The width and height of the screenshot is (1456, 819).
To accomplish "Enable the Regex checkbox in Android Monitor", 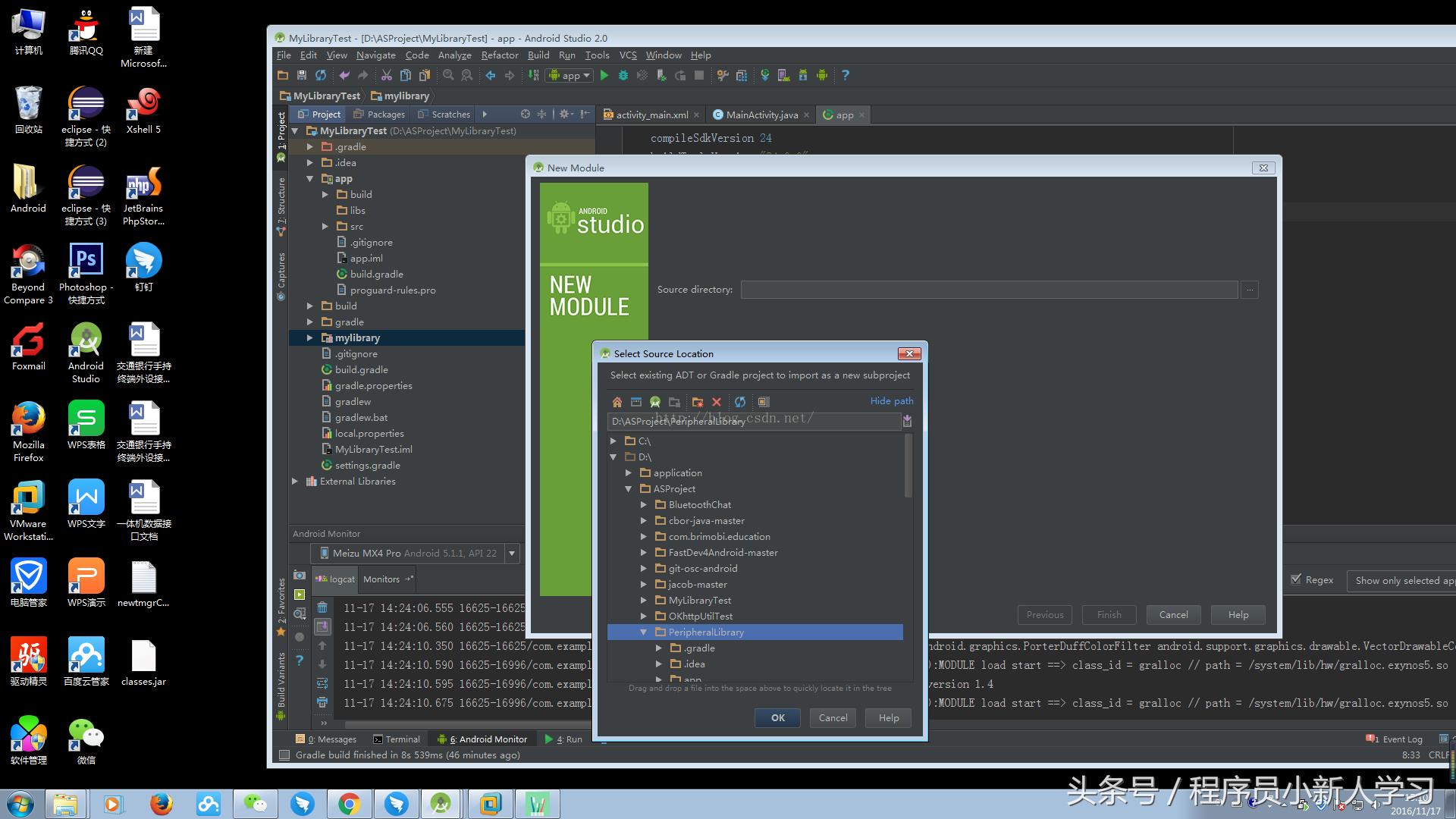I will (x=1298, y=579).
